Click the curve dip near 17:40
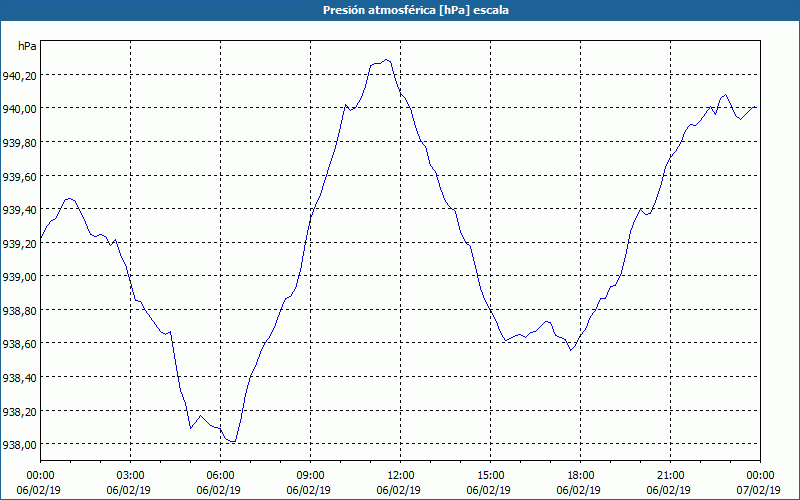This screenshot has height=500, width=800. [x=571, y=350]
